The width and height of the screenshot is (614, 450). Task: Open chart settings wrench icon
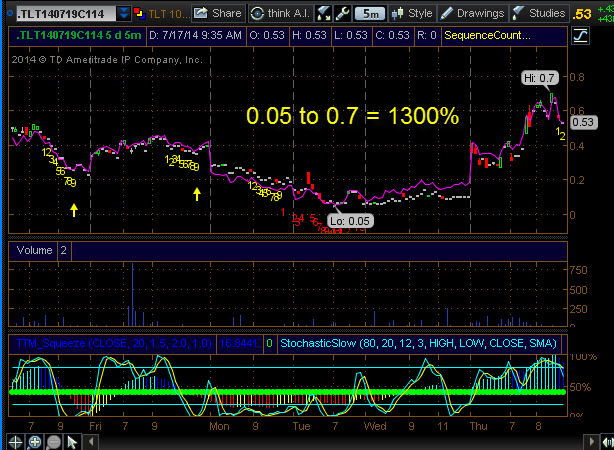343,13
